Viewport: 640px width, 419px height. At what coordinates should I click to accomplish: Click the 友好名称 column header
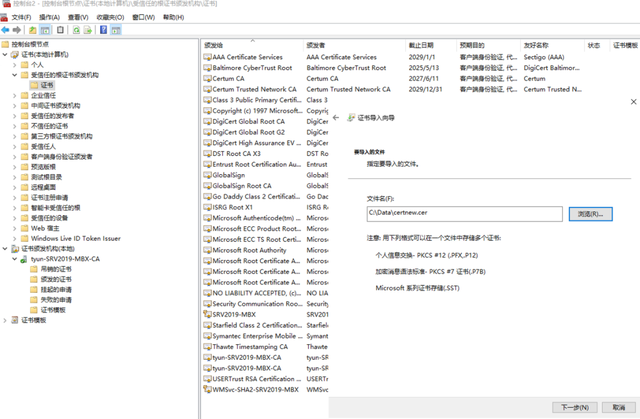[553, 45]
